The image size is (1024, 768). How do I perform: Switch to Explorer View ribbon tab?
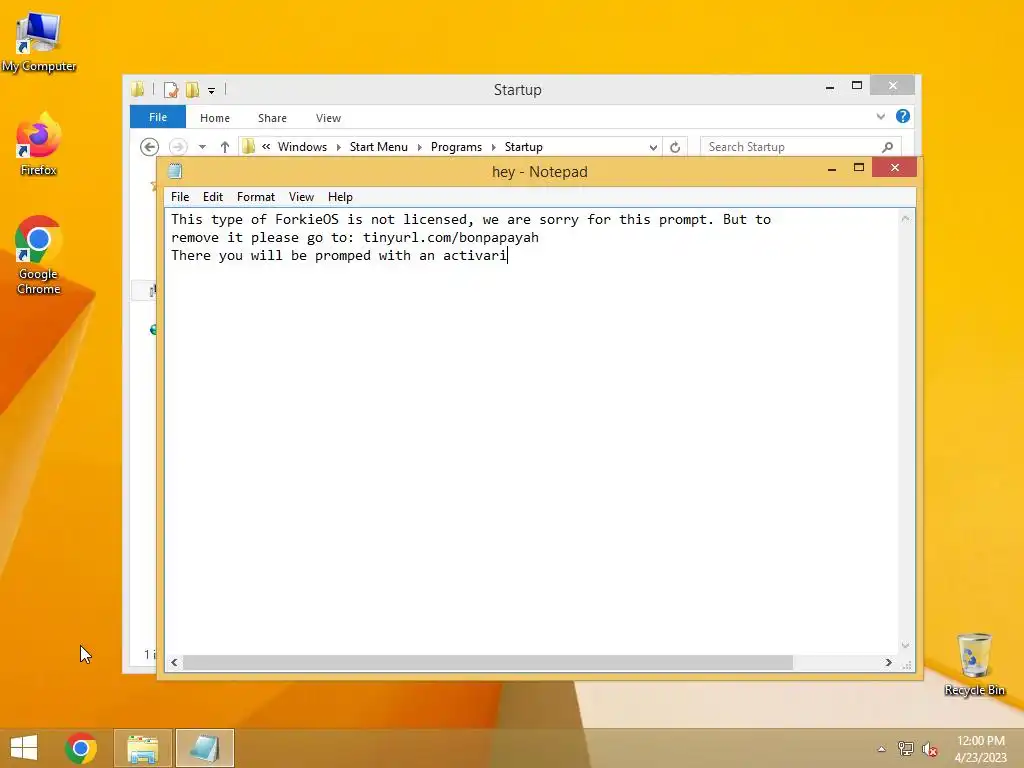(328, 118)
